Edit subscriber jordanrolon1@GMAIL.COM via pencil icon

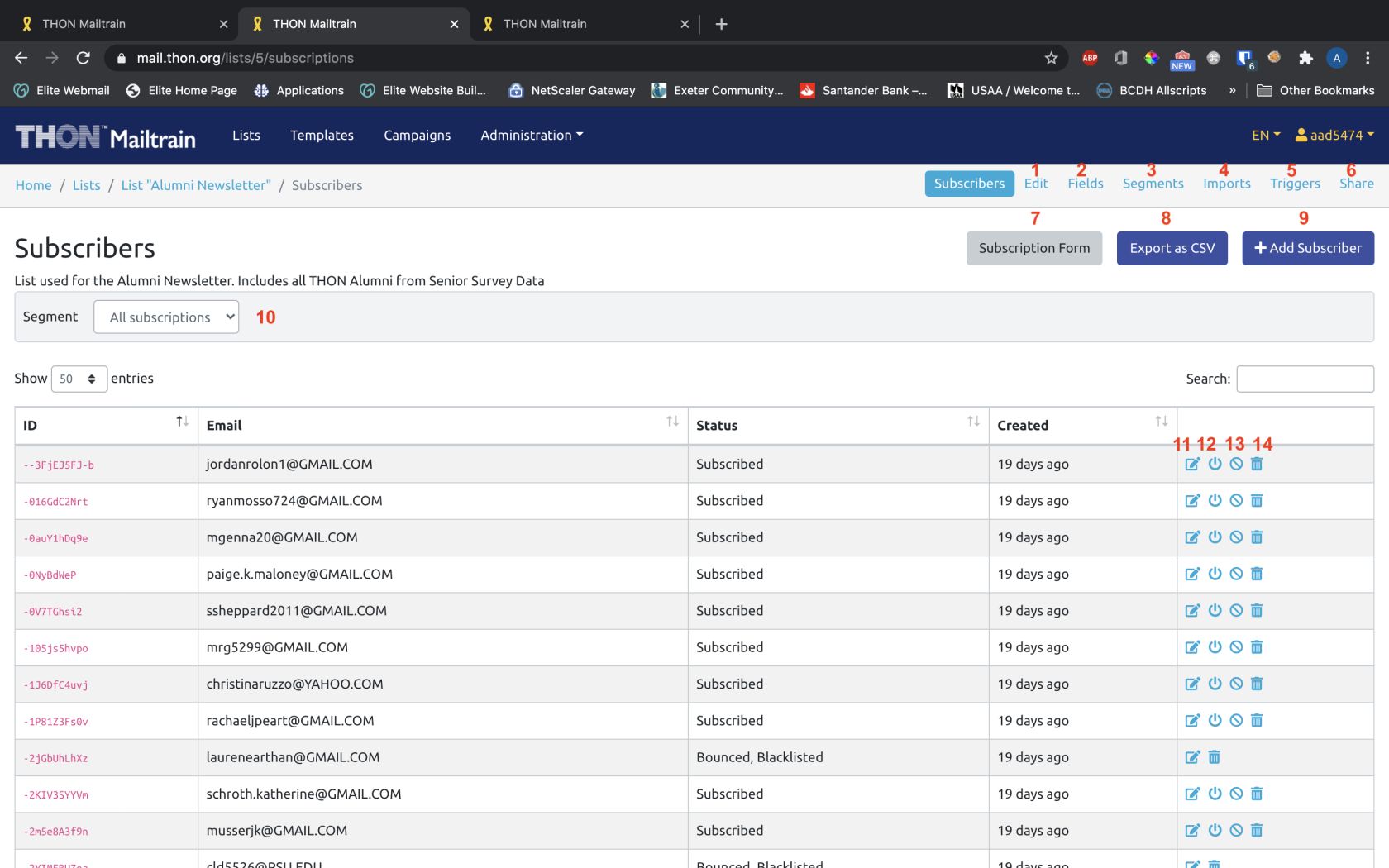click(x=1192, y=464)
